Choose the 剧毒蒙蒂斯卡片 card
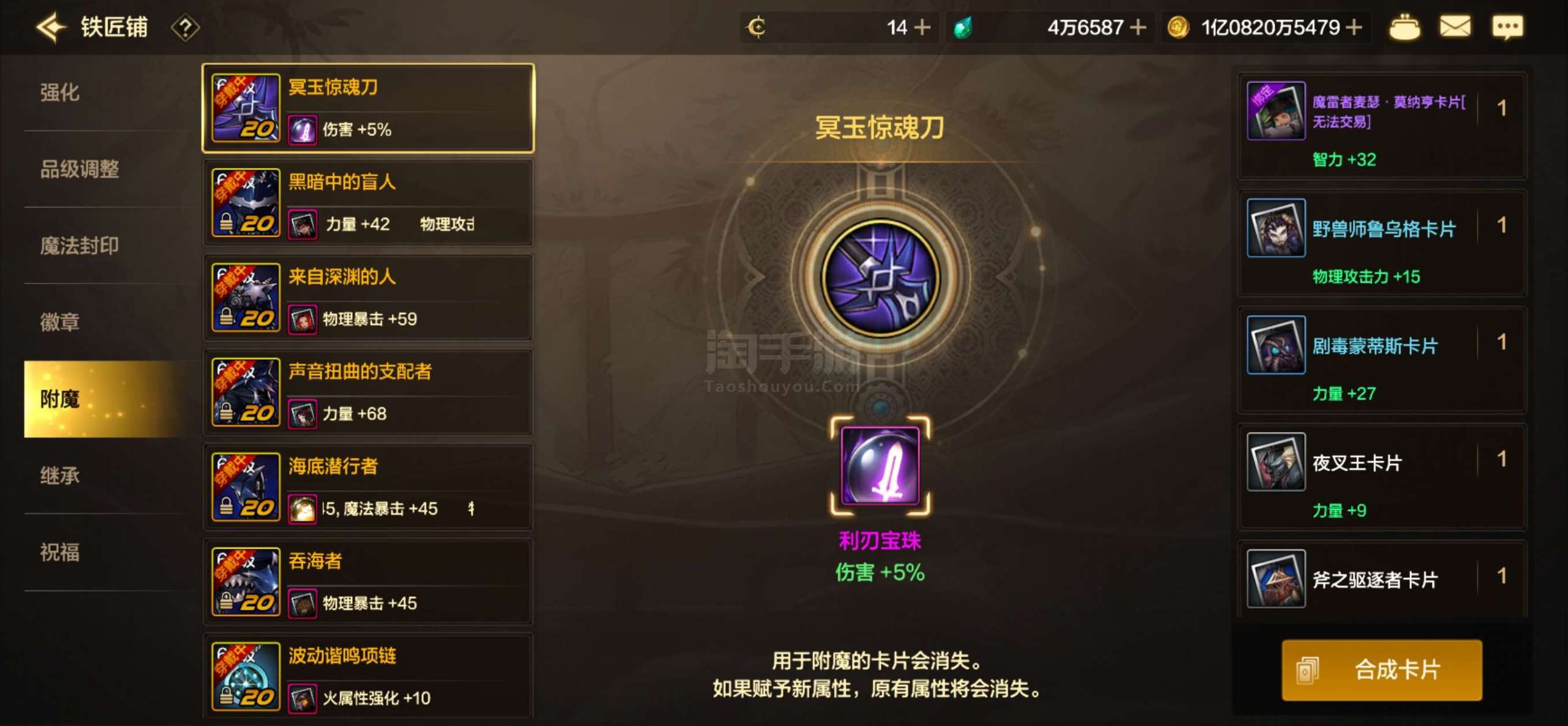 [x=1382, y=360]
